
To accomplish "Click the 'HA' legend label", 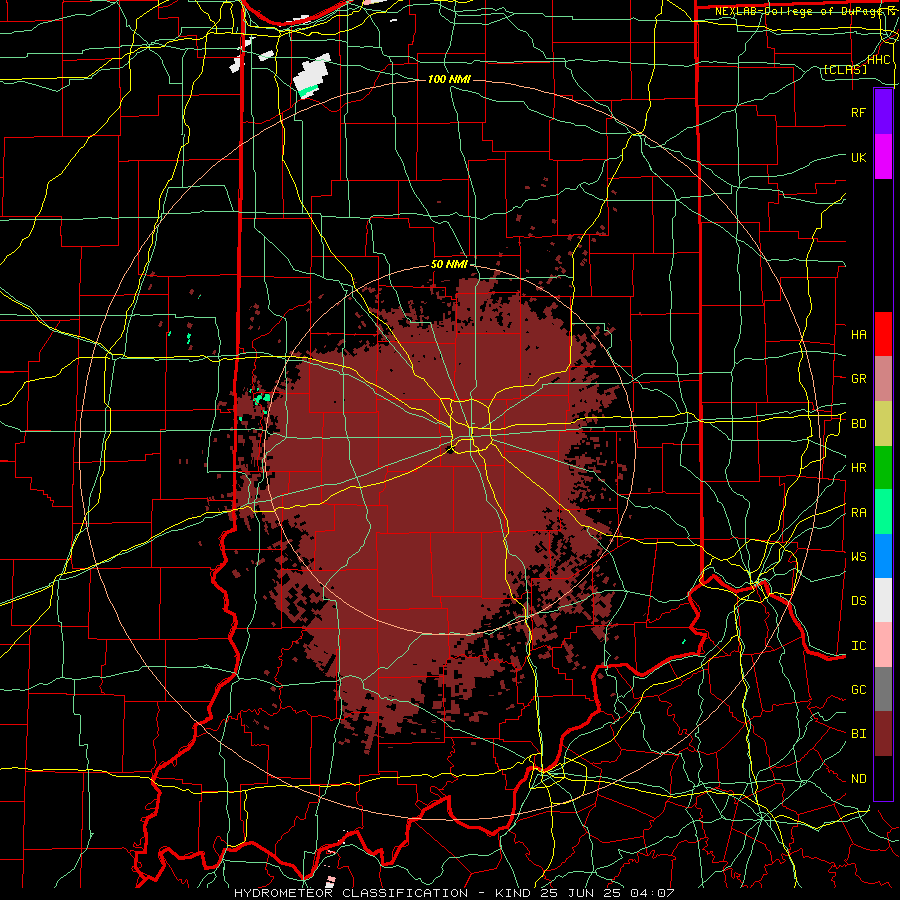I will click(858, 335).
